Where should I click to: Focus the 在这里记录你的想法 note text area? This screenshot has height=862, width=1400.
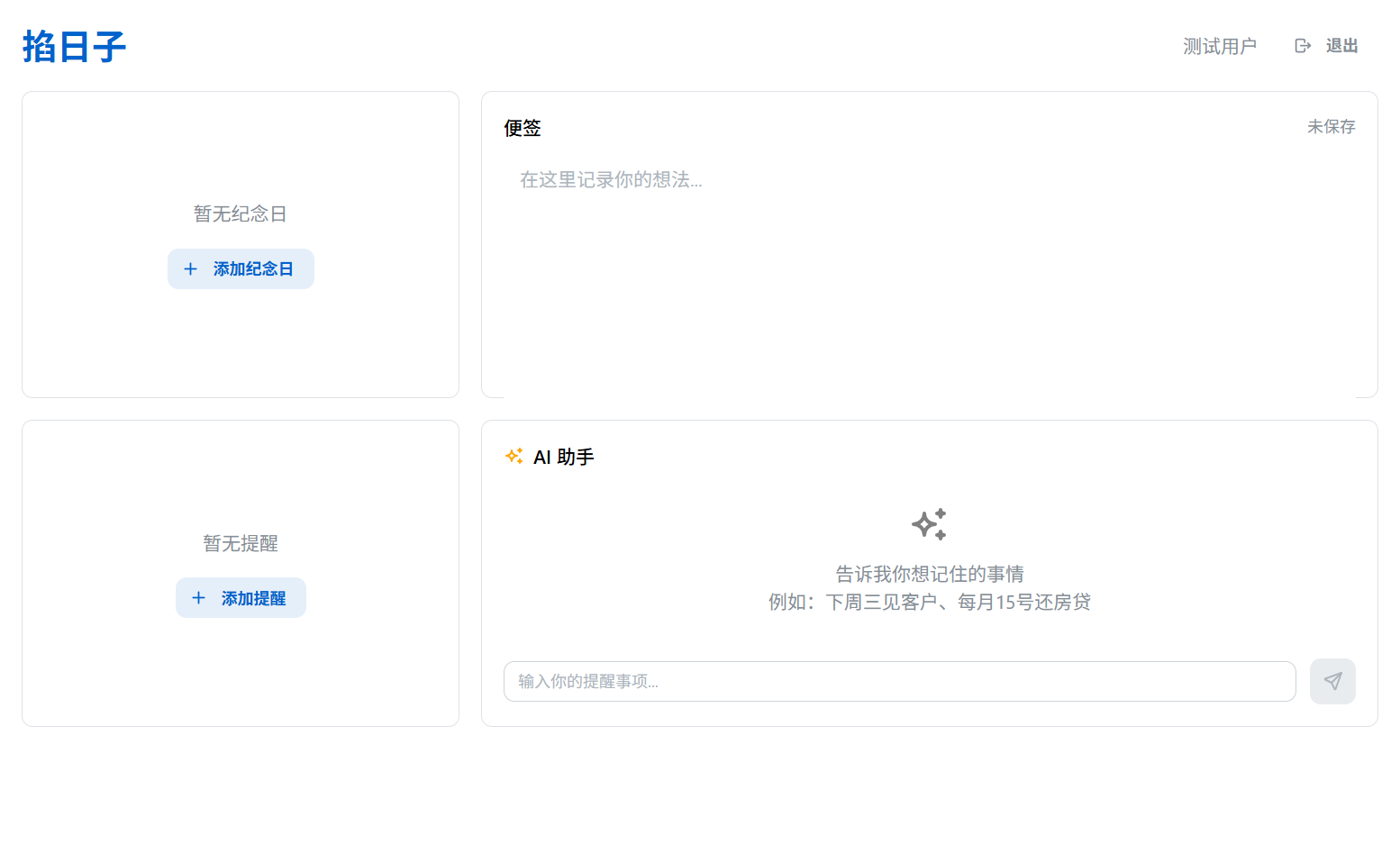(929, 270)
